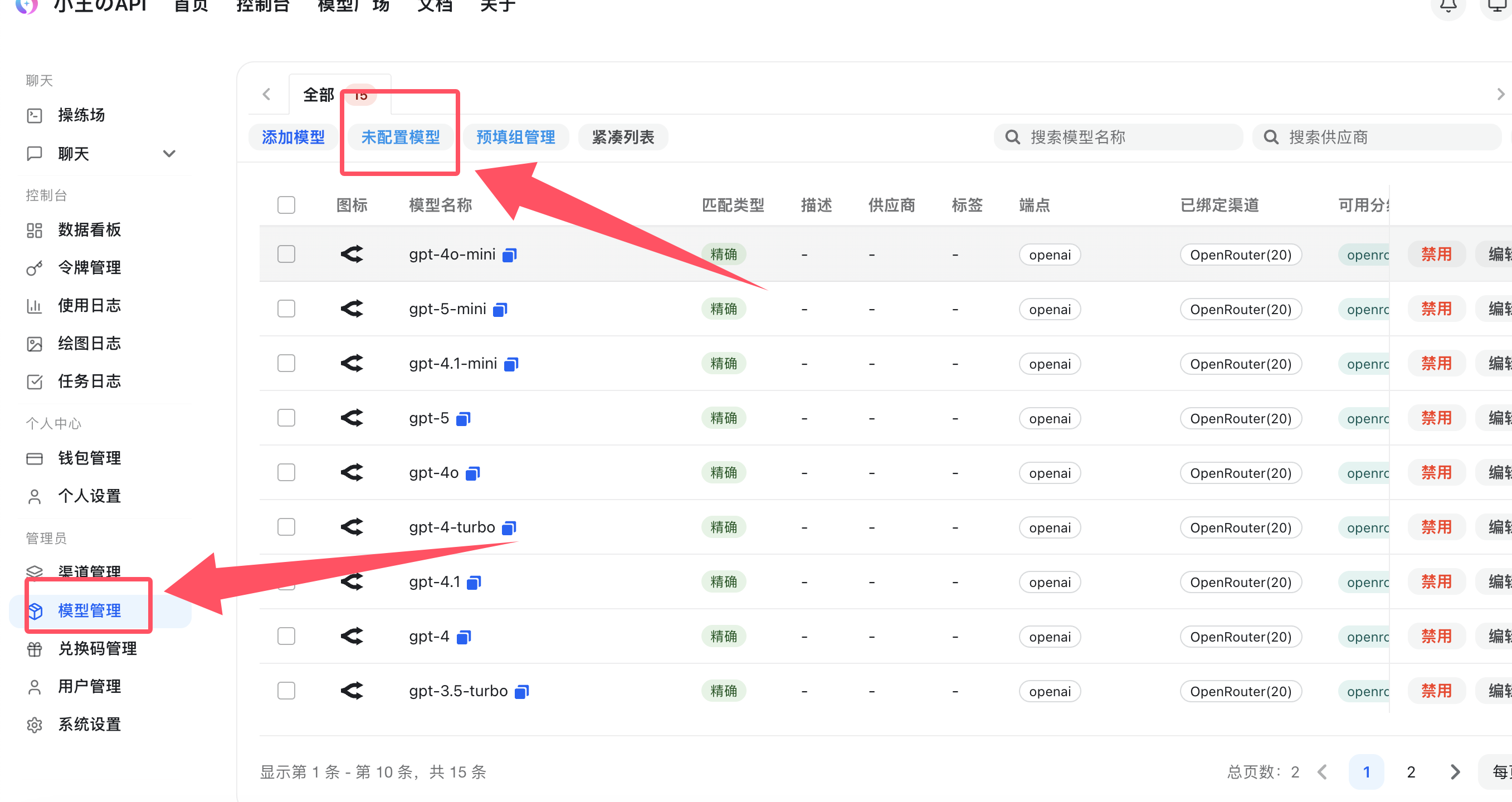Viewport: 1512px width, 802px height.
Task: Disable gpt-3.5-turbo with 禁用
Action: point(1436,691)
